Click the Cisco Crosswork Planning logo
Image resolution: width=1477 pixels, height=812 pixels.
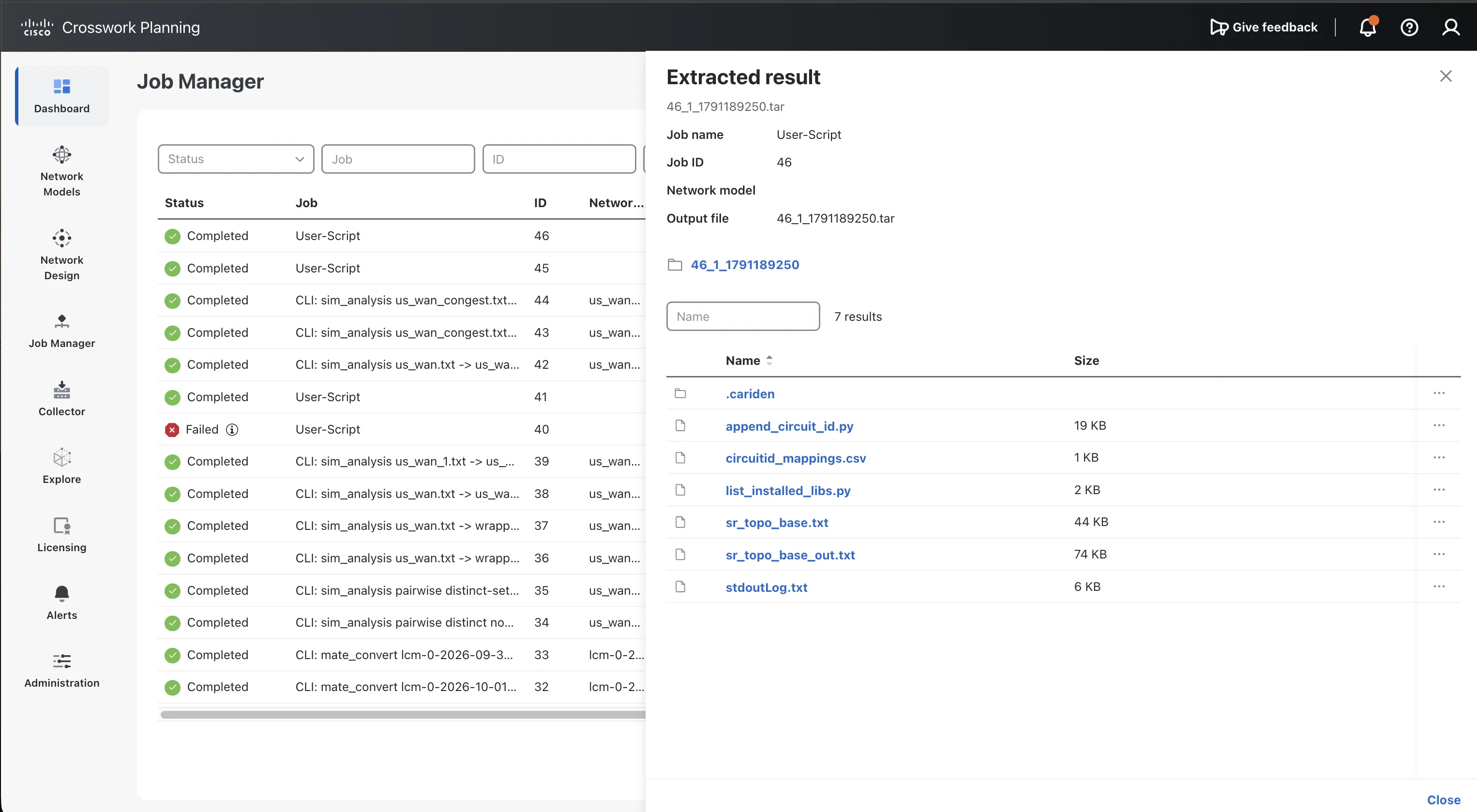click(110, 27)
